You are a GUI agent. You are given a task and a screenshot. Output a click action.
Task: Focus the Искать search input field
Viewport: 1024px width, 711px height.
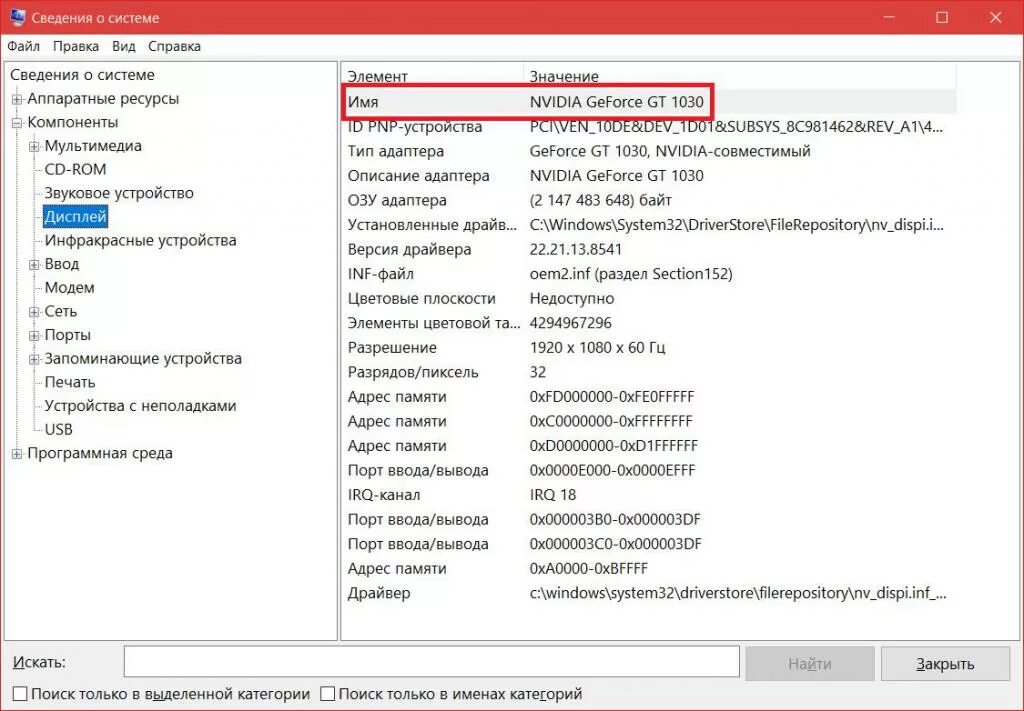click(432, 663)
